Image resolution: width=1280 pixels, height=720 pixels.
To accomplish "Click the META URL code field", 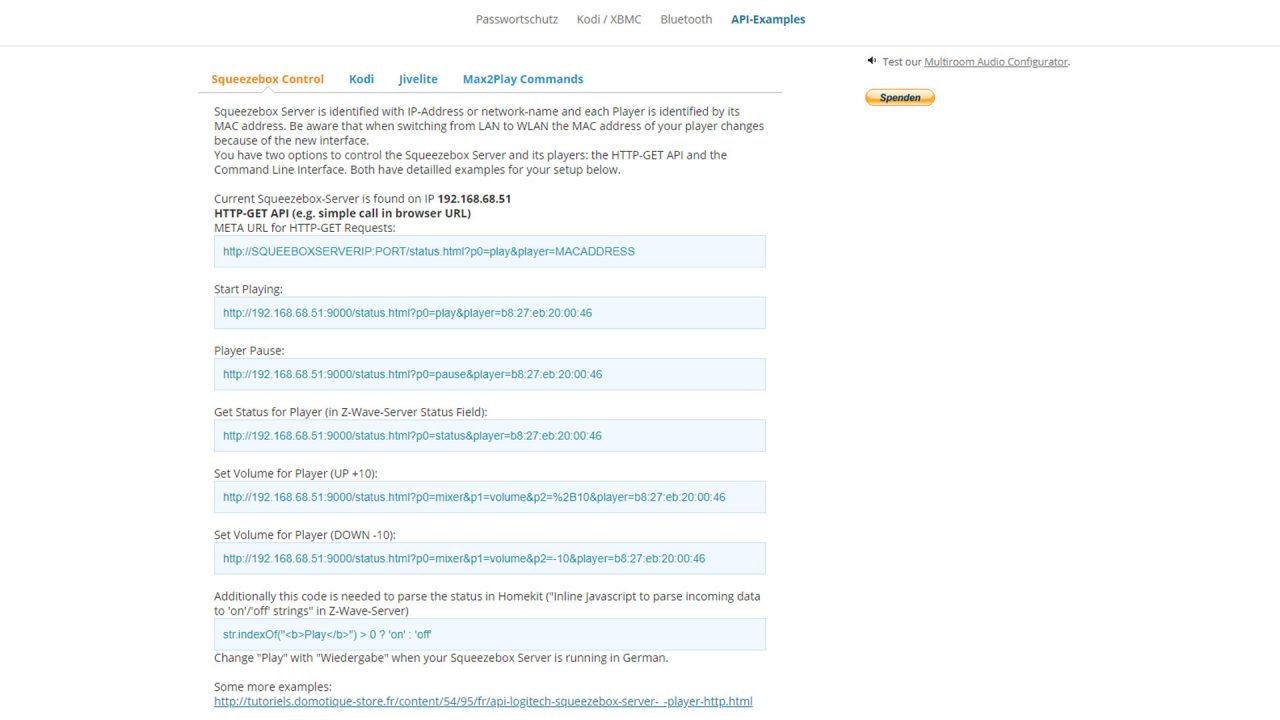I will point(489,251).
